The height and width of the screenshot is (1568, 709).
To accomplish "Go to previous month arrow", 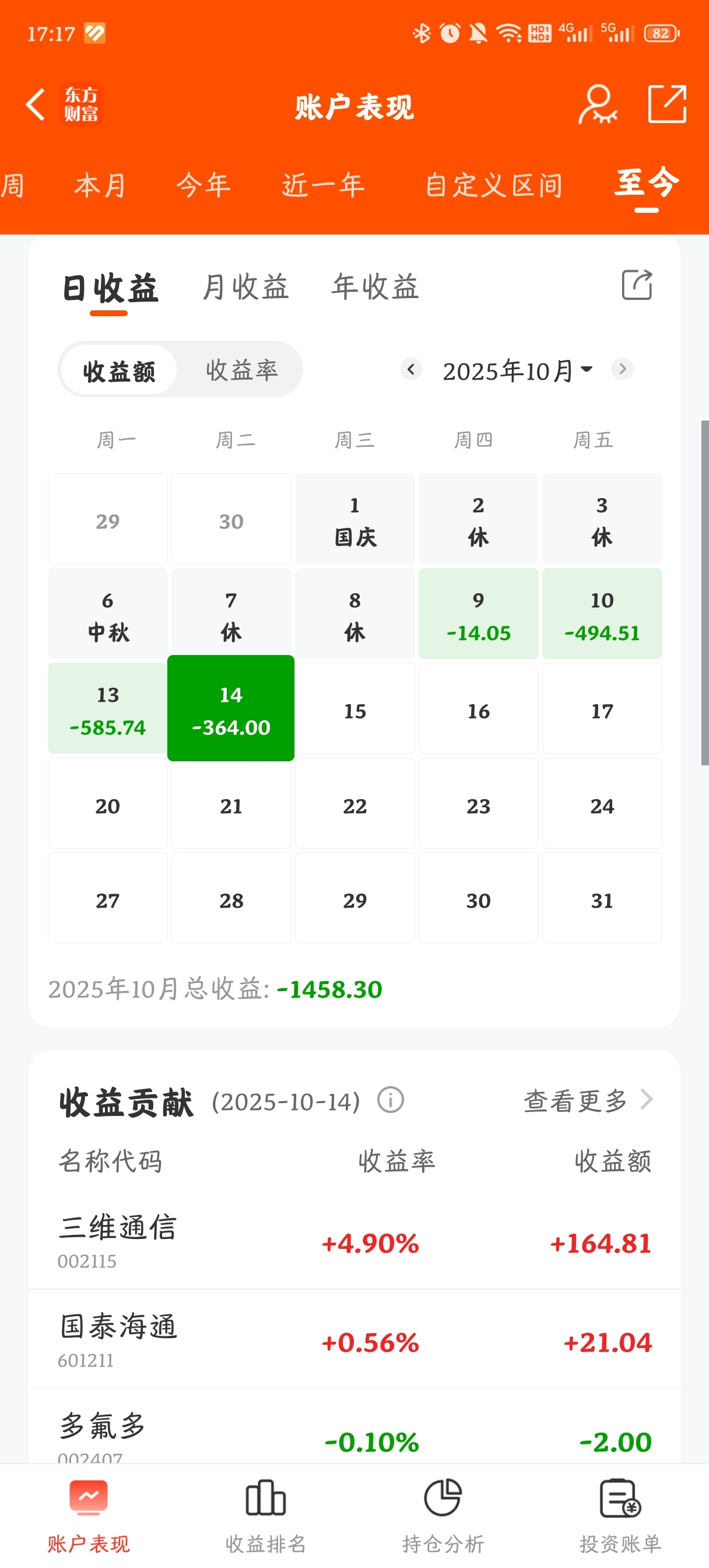I will tap(411, 369).
